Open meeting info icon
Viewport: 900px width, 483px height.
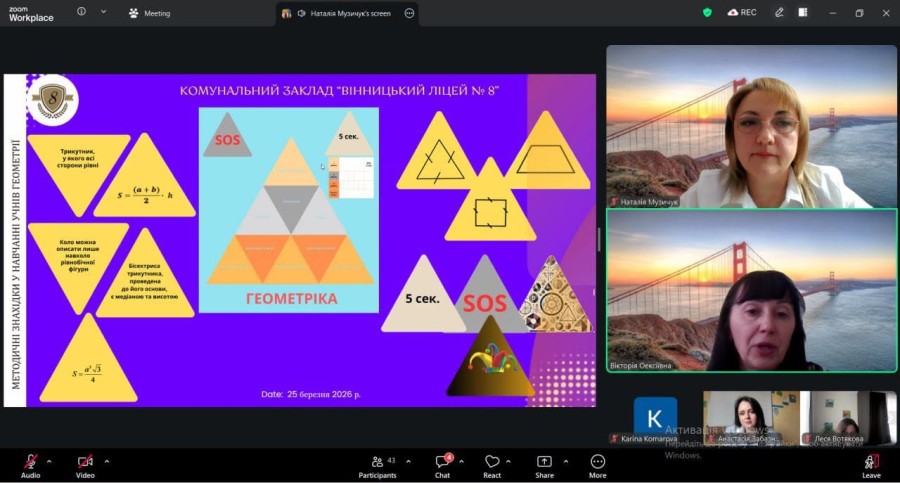(82, 11)
